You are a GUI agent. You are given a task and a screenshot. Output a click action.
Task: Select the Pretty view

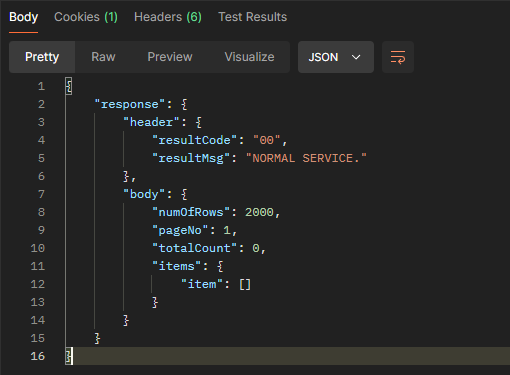(42, 57)
